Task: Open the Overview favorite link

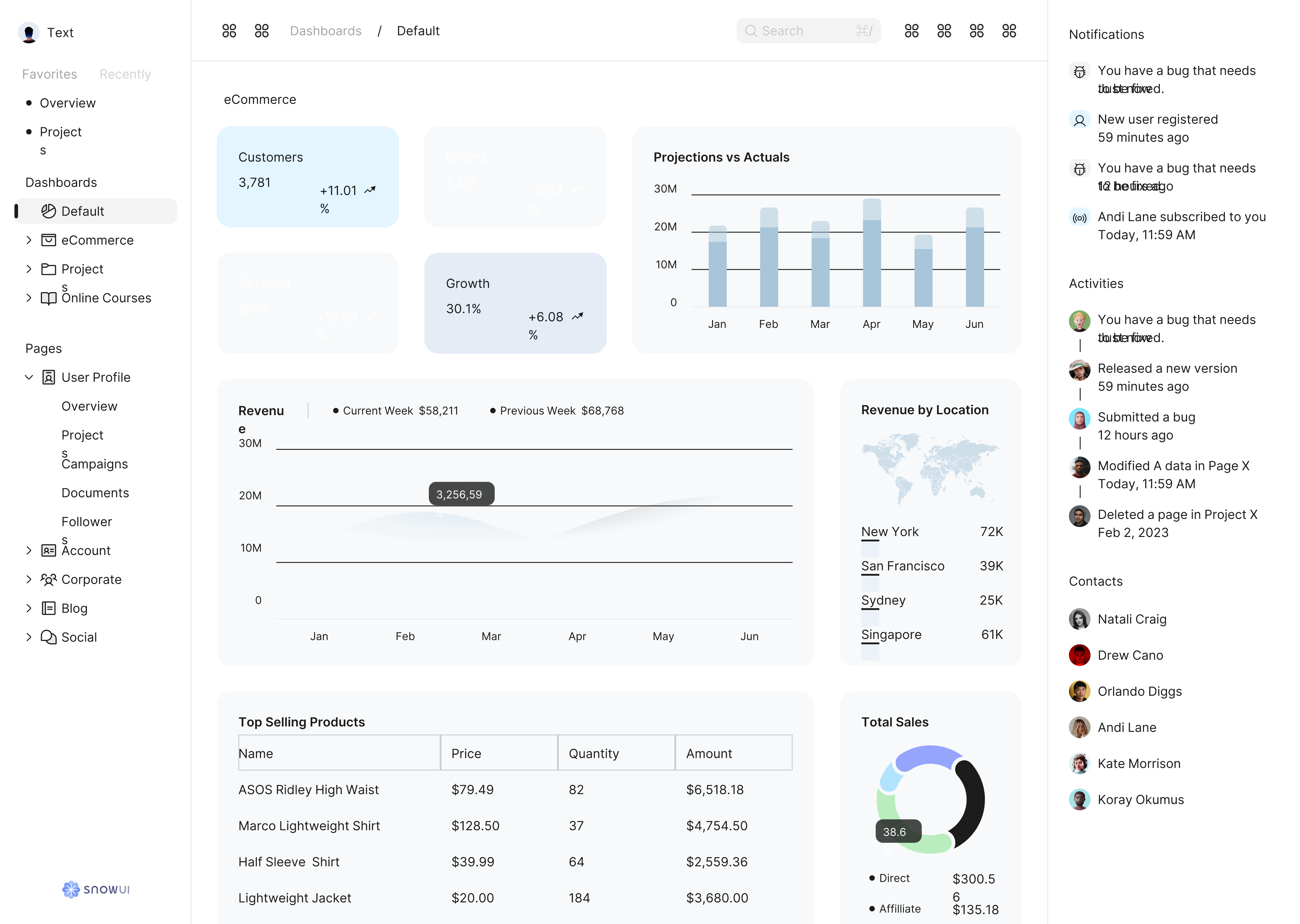Action: 68,103
